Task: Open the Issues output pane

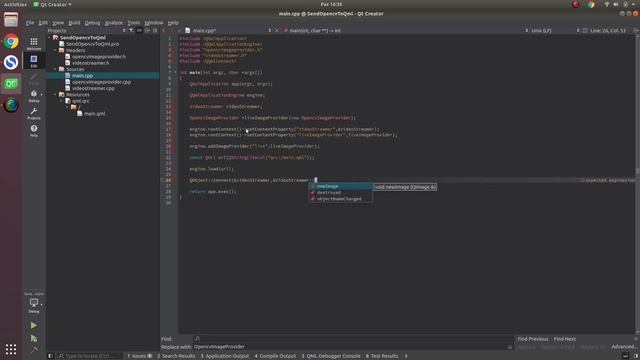Action: click(x=139, y=356)
